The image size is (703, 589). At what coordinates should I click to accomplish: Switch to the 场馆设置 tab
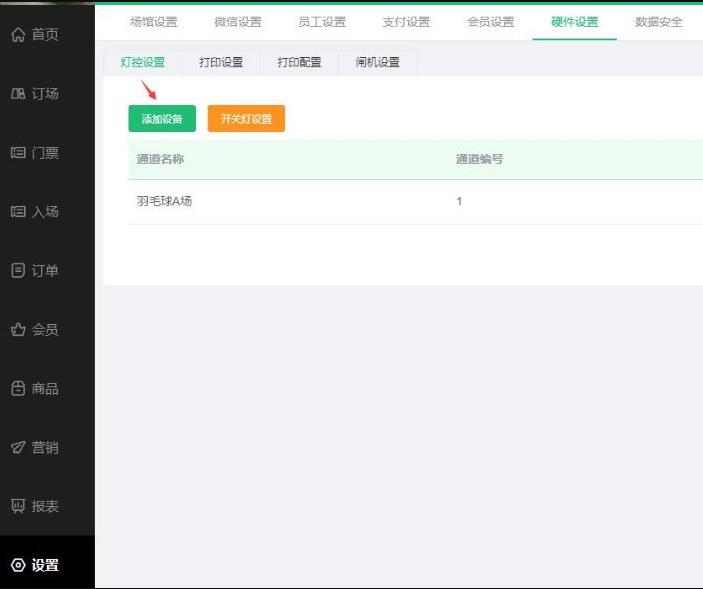point(153,22)
